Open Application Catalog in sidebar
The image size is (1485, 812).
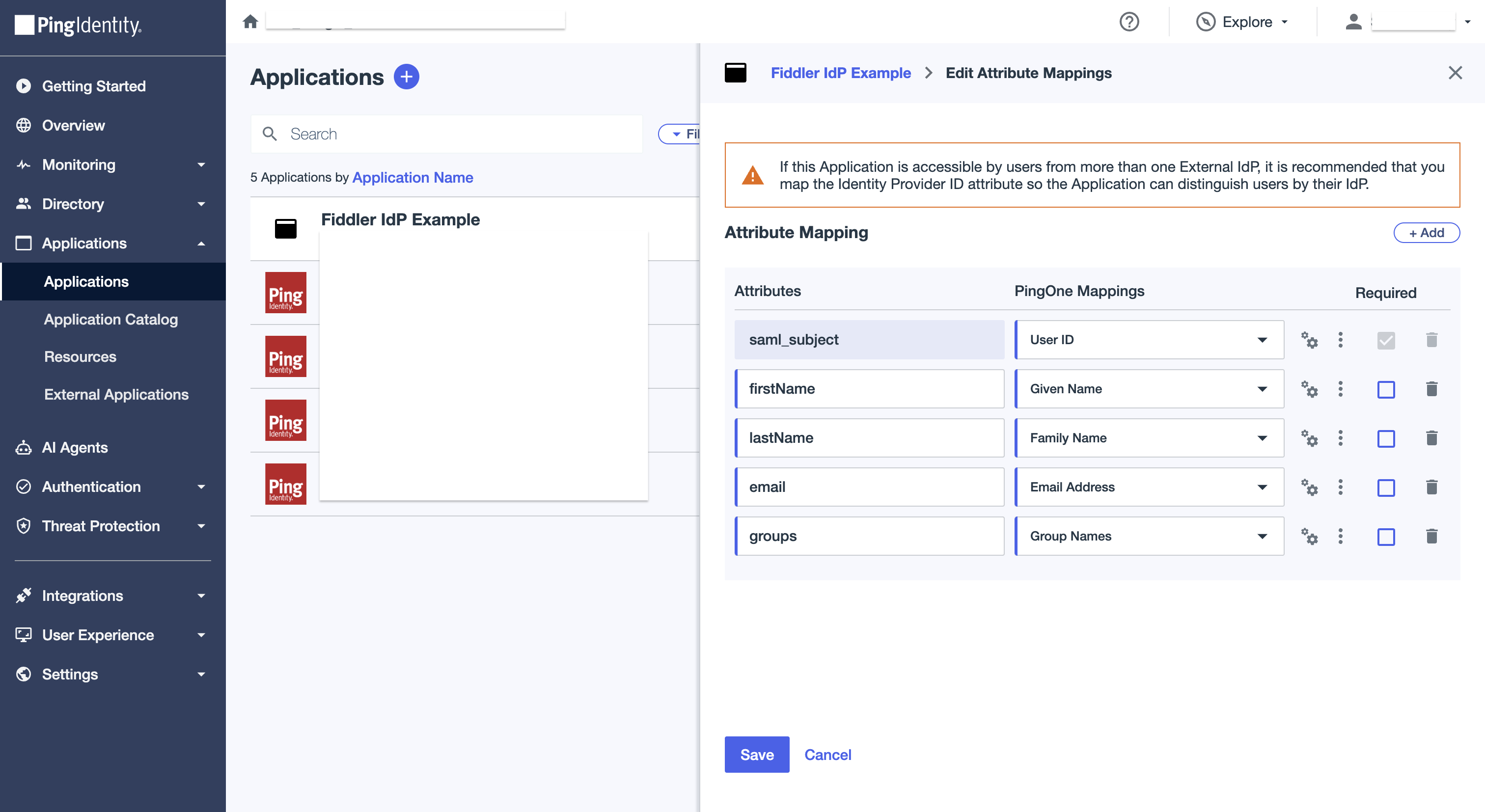pyautogui.click(x=110, y=319)
